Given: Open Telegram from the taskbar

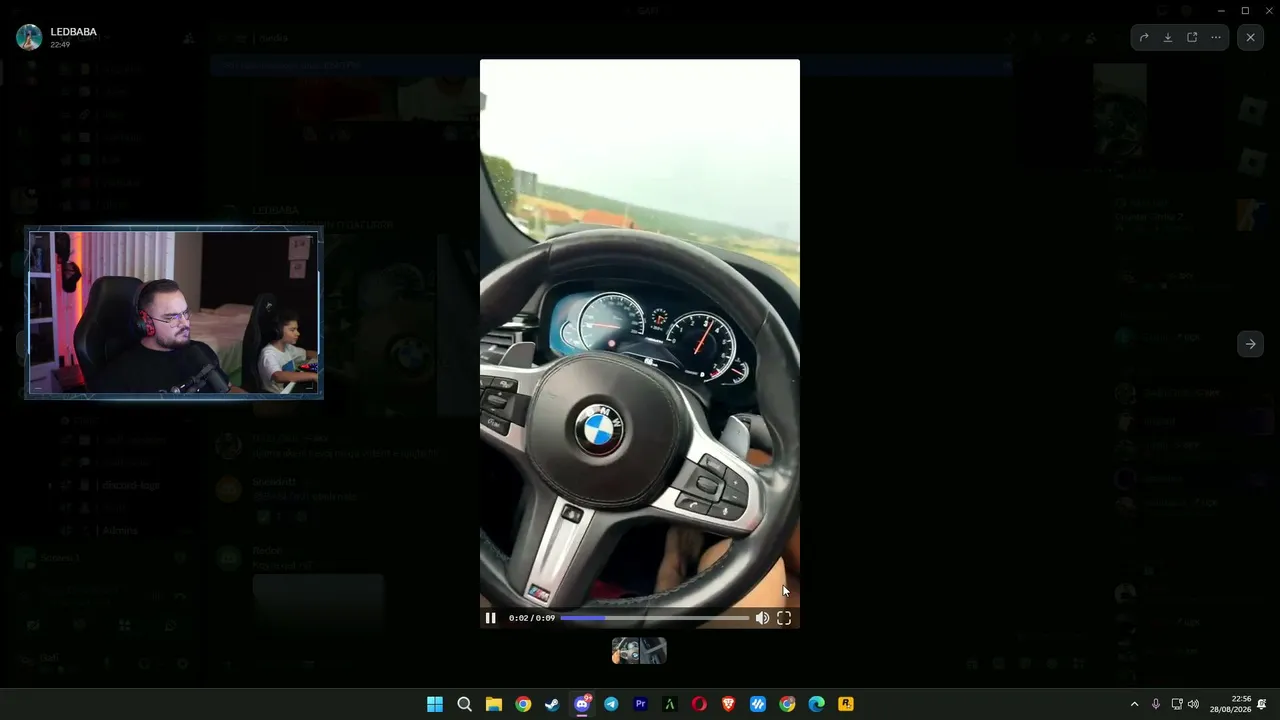Looking at the screenshot, I should 611,704.
